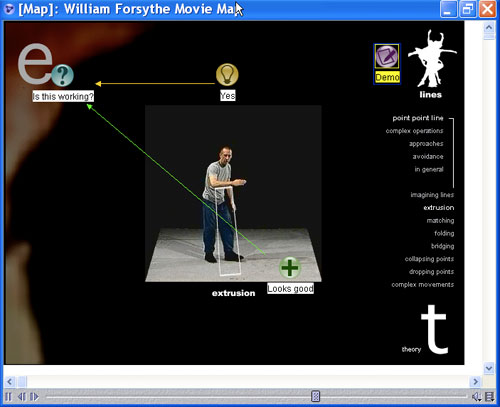Image resolution: width=500 pixels, height=407 pixels.
Task: Step one frame forward
Action: (x=34, y=397)
